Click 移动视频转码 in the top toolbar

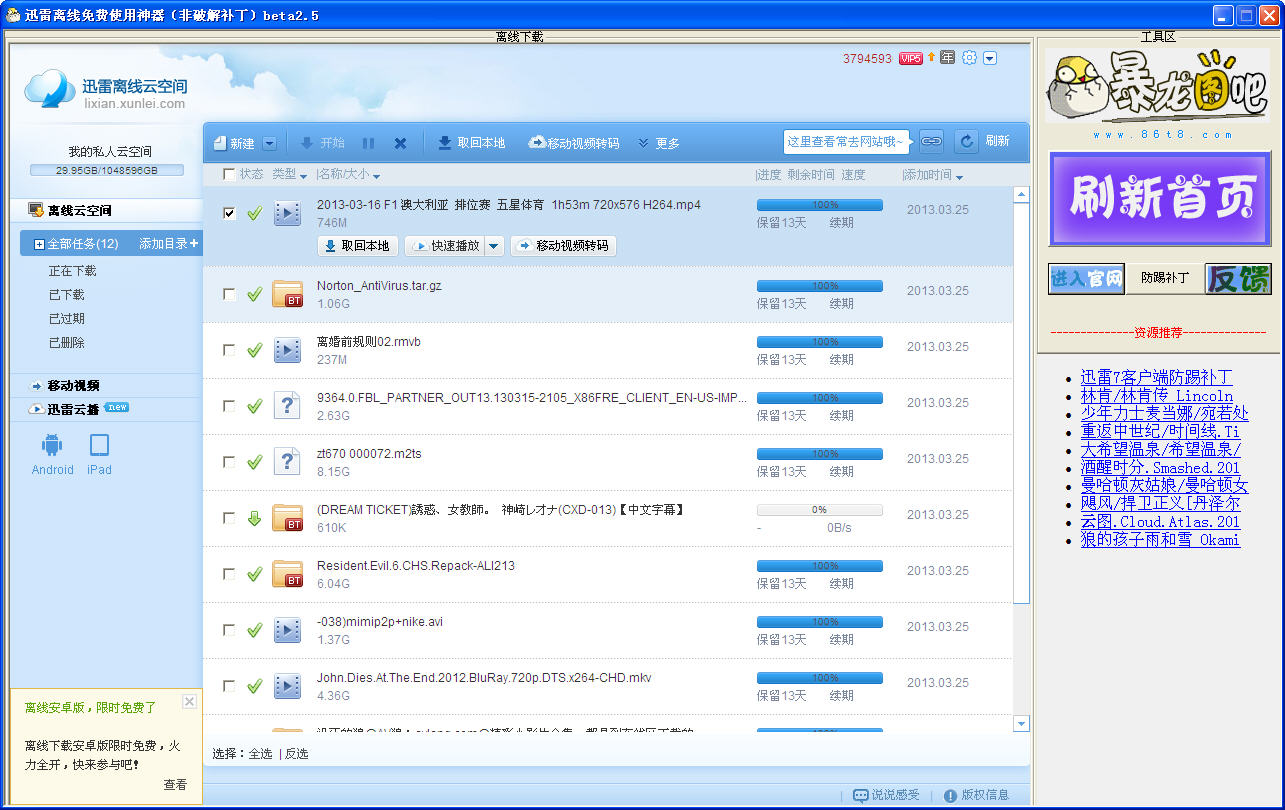[x=574, y=143]
